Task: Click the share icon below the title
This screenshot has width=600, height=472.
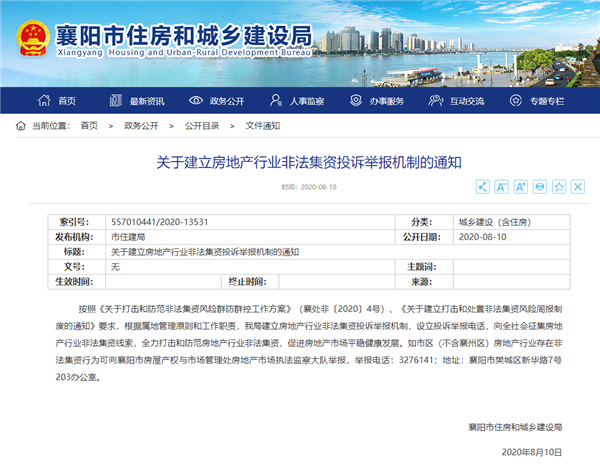Action: coord(482,187)
